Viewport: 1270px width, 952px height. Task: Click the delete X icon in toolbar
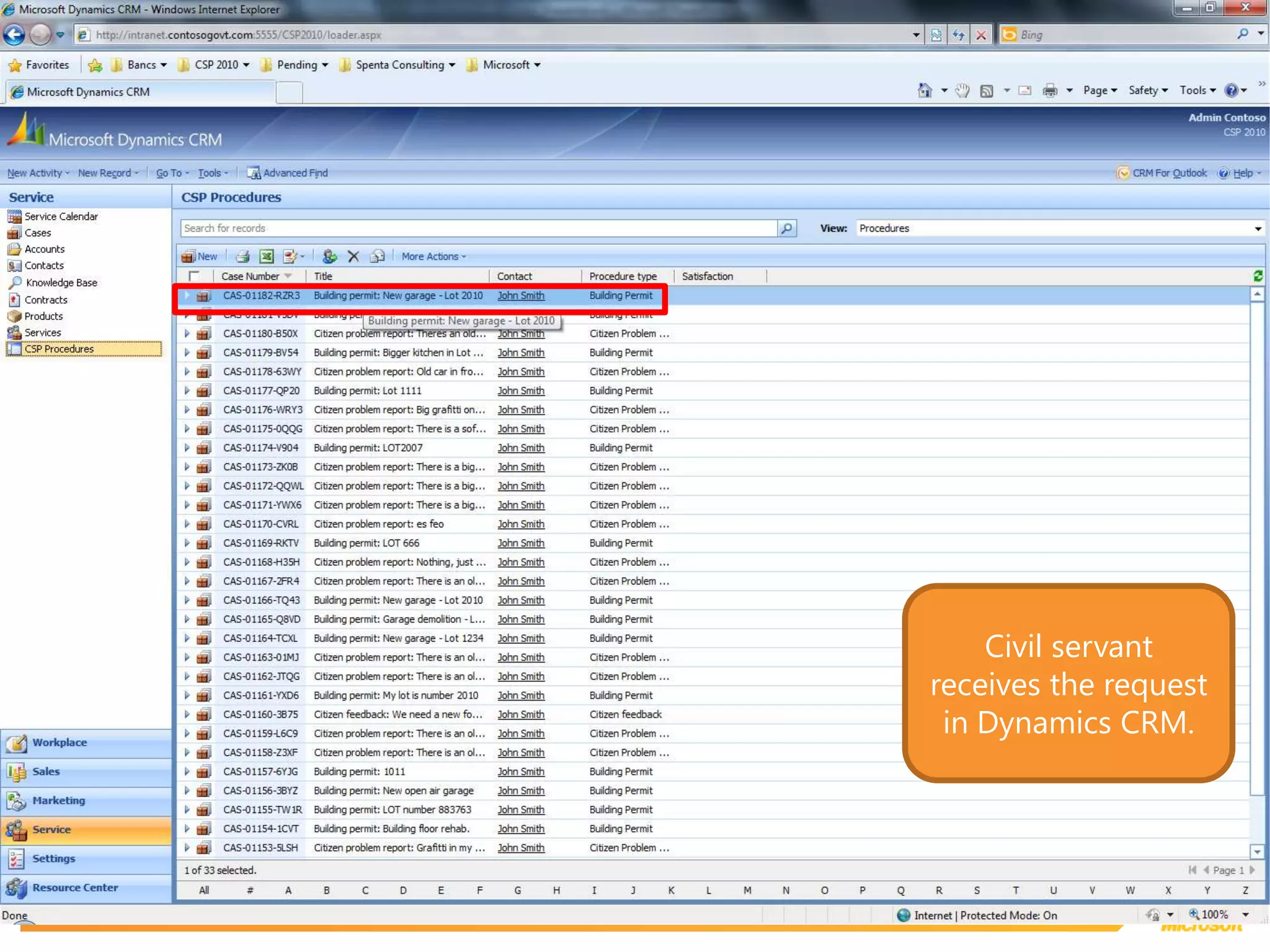353,257
